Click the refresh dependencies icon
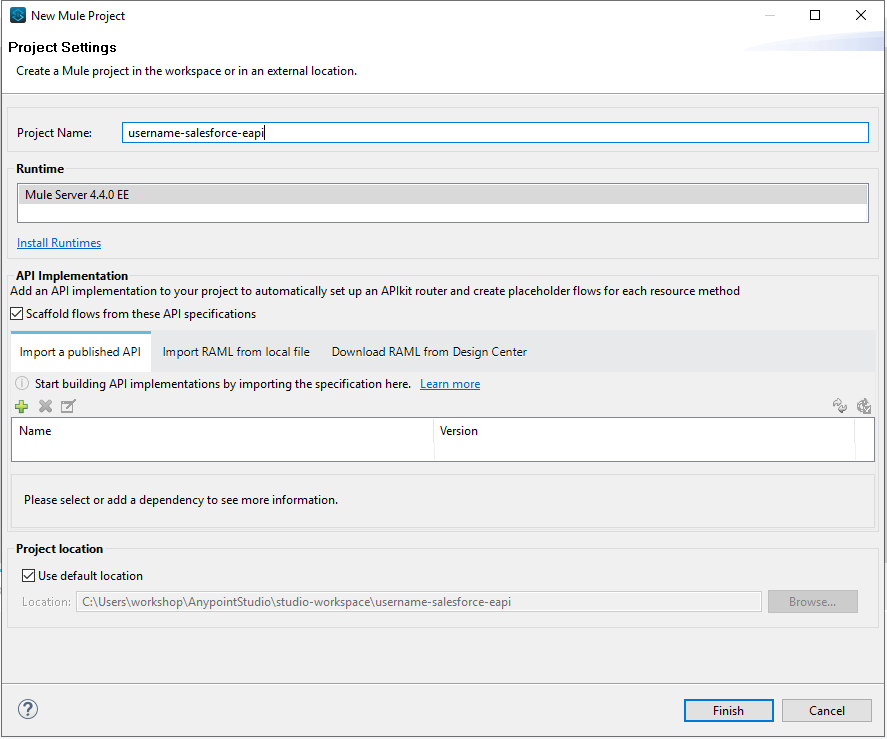This screenshot has width=887, height=739. pyautogui.click(x=840, y=406)
